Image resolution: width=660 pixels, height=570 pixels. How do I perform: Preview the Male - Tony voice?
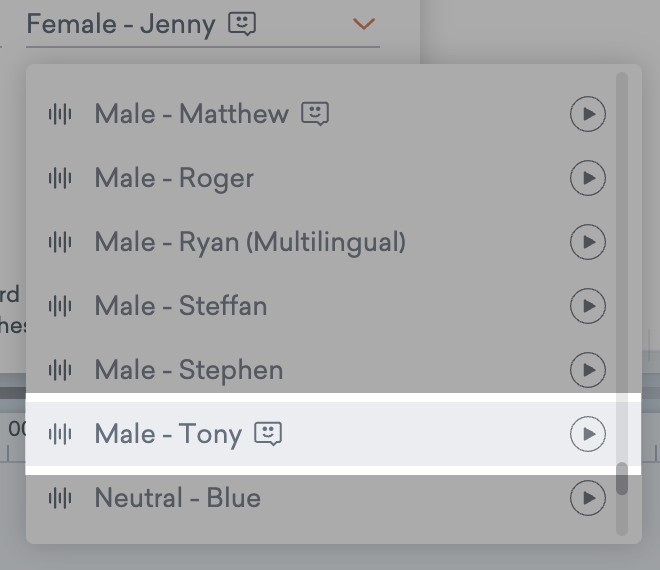588,434
